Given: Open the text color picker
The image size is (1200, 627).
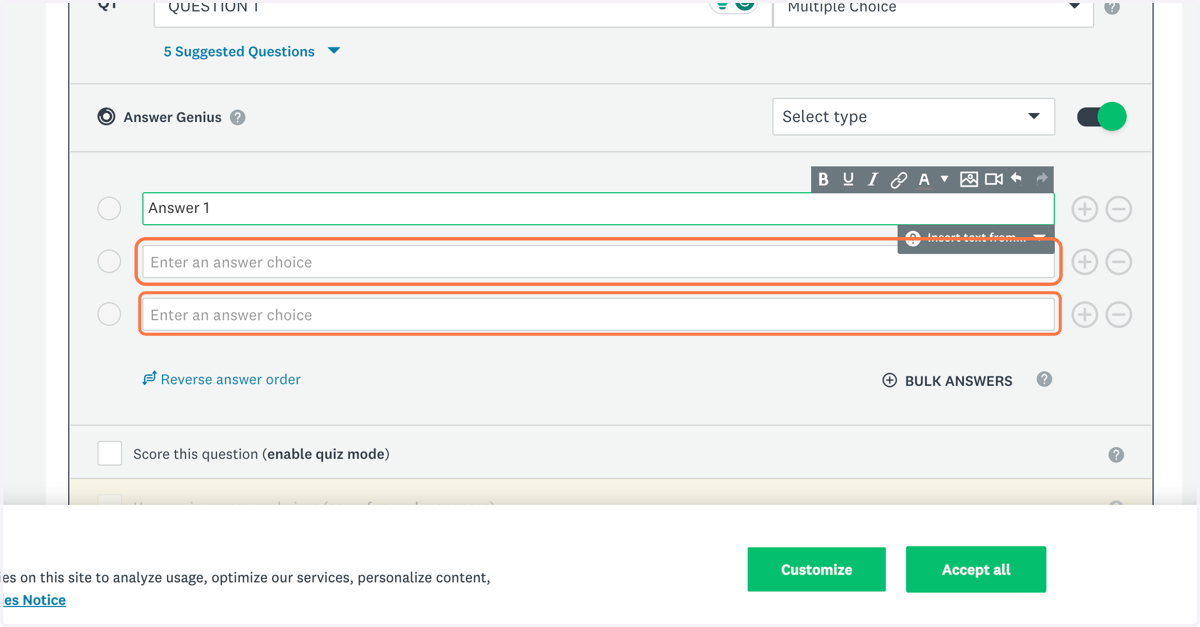Looking at the screenshot, I should [924, 179].
